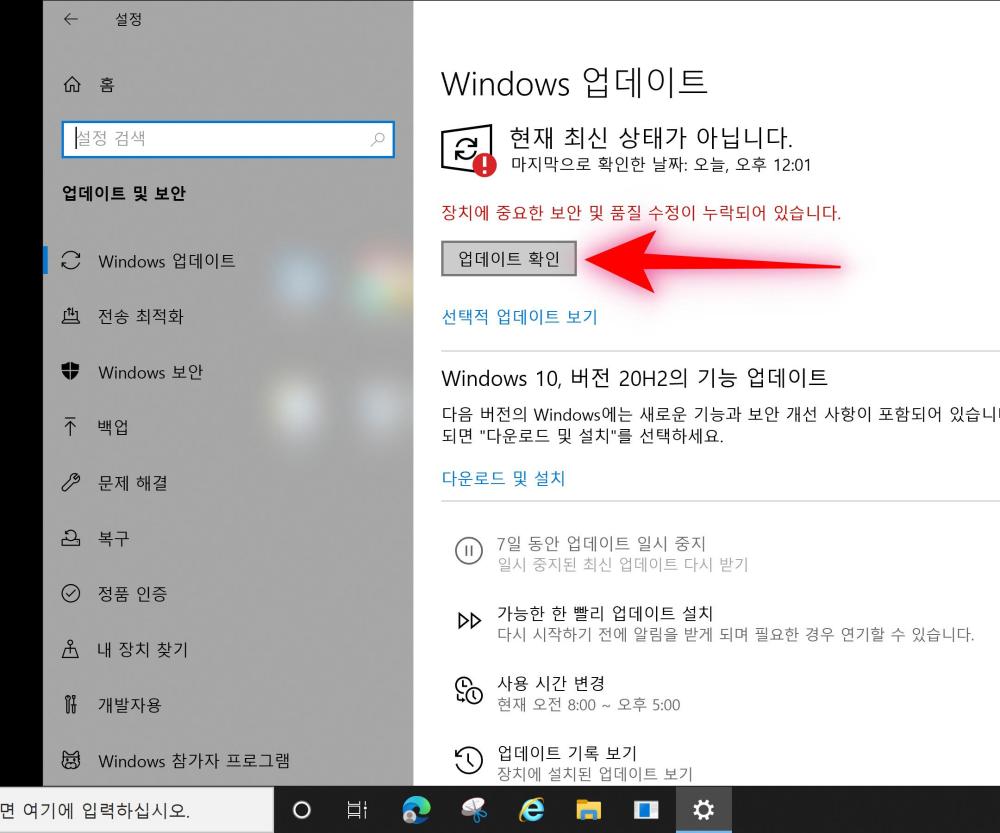Click the 참가자 프로그램 cat icon

pyautogui.click(x=71, y=760)
